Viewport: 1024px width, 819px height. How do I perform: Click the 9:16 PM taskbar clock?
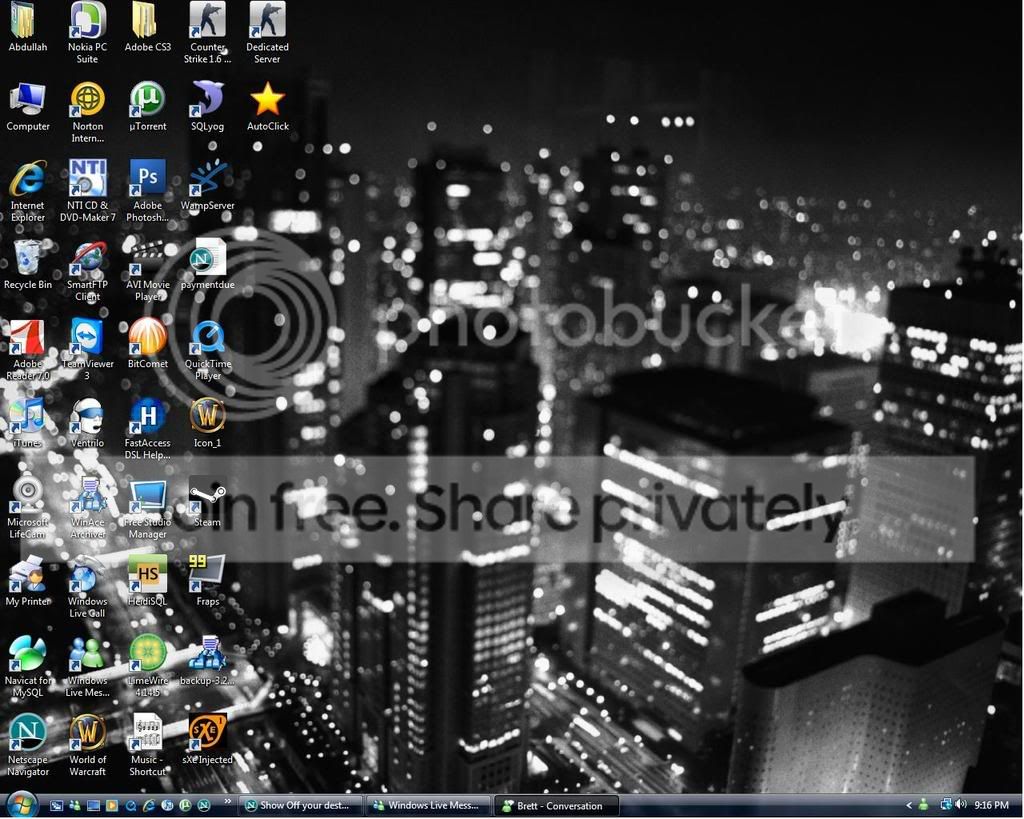click(x=991, y=805)
